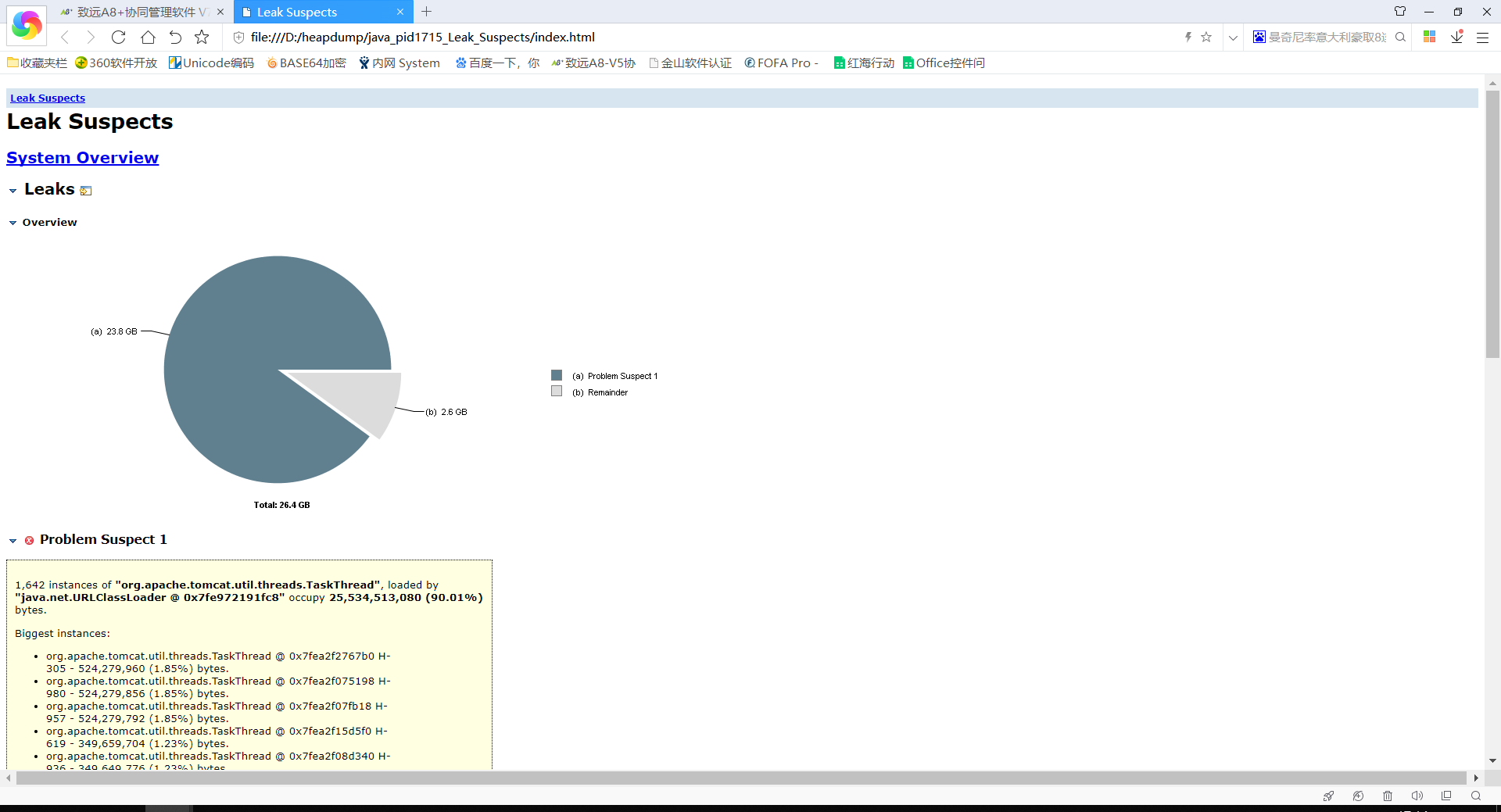Click the address bar URL field

[704, 37]
